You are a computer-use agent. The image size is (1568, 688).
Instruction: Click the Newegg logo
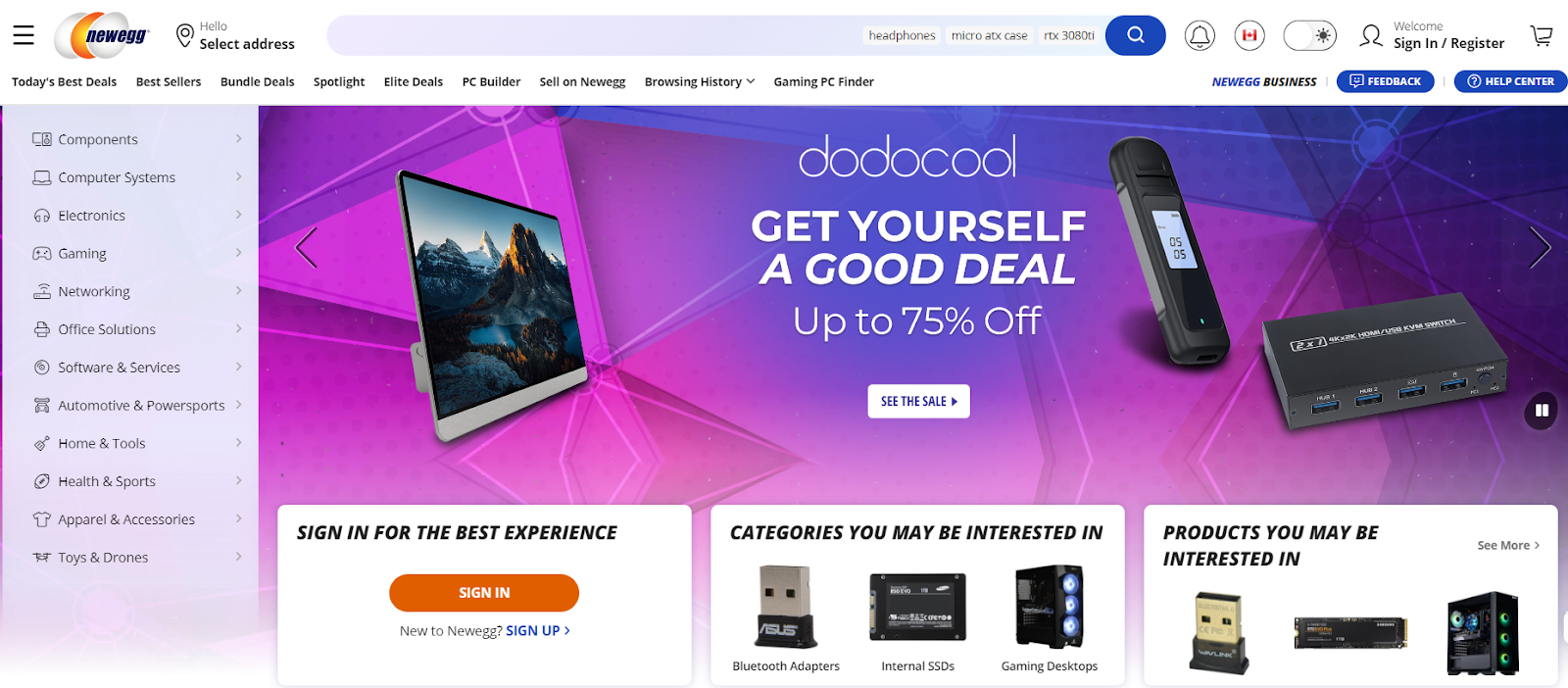tap(102, 36)
